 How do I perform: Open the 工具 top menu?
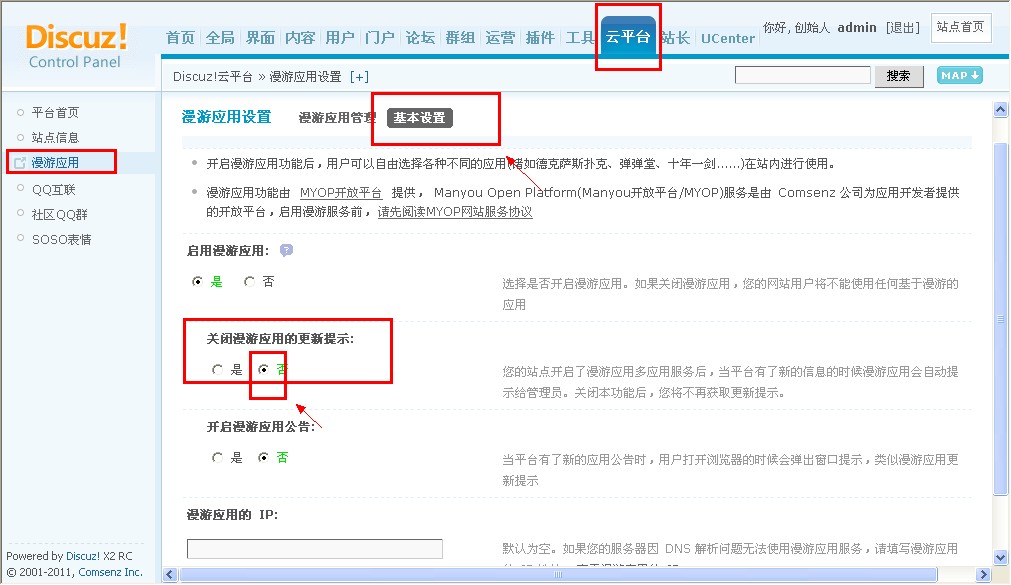click(x=580, y=38)
